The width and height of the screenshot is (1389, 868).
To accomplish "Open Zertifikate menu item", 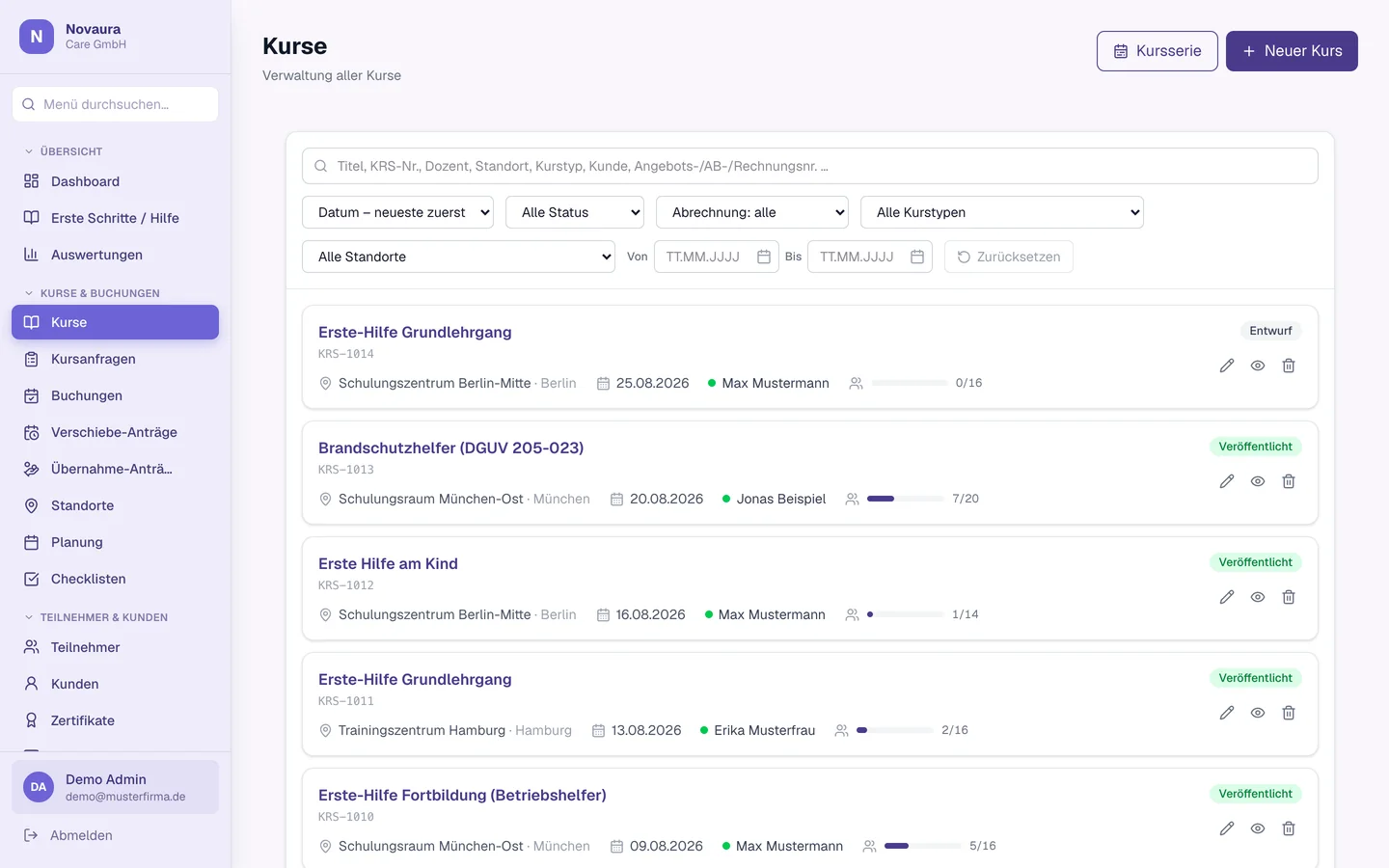I will click(x=115, y=720).
